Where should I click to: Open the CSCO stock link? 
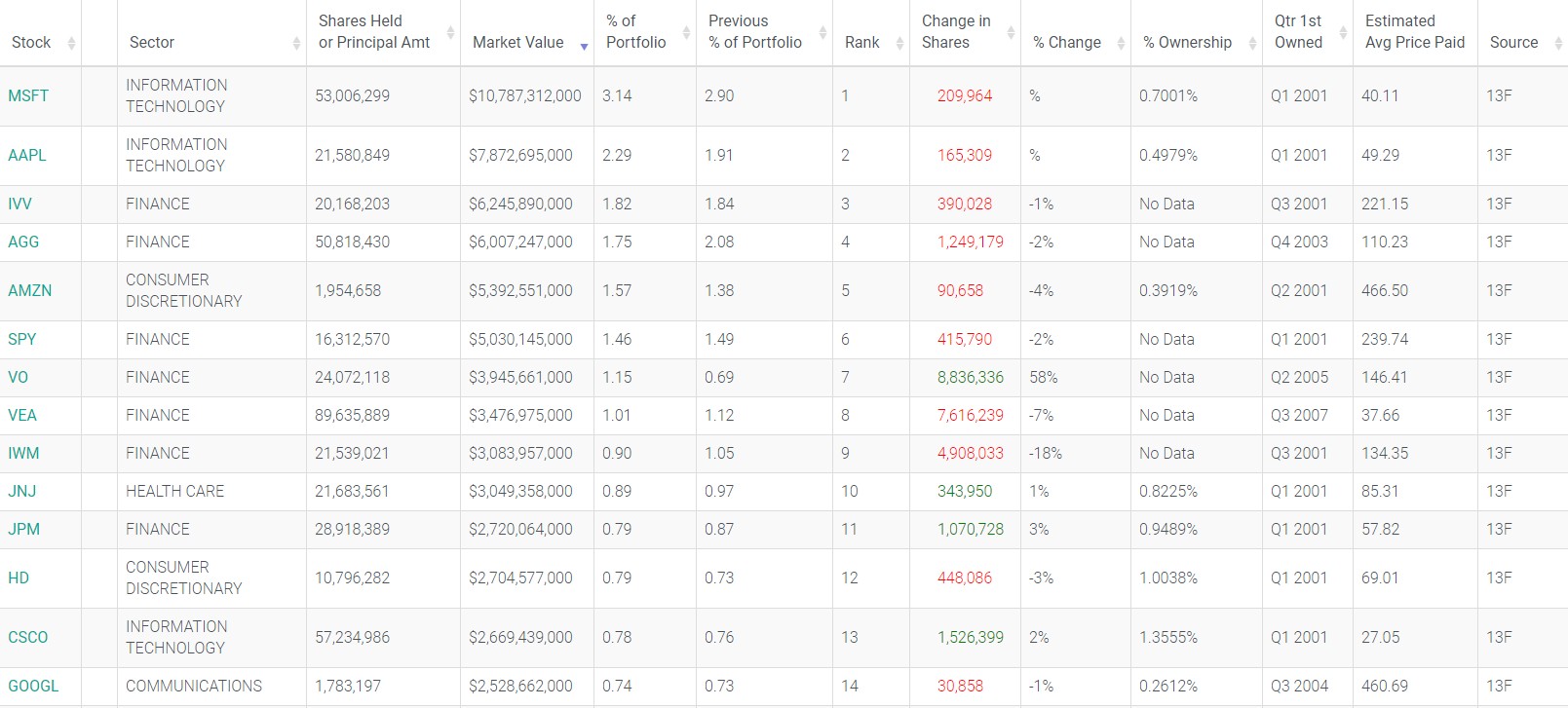[27, 638]
